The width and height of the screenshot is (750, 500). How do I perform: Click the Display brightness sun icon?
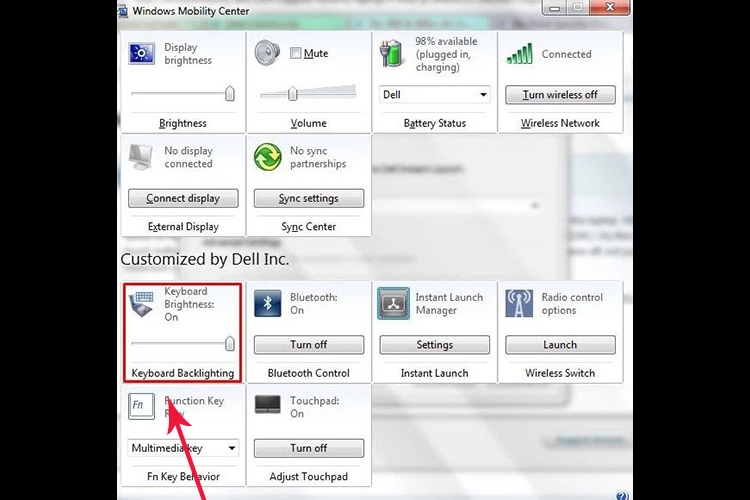coord(141,54)
